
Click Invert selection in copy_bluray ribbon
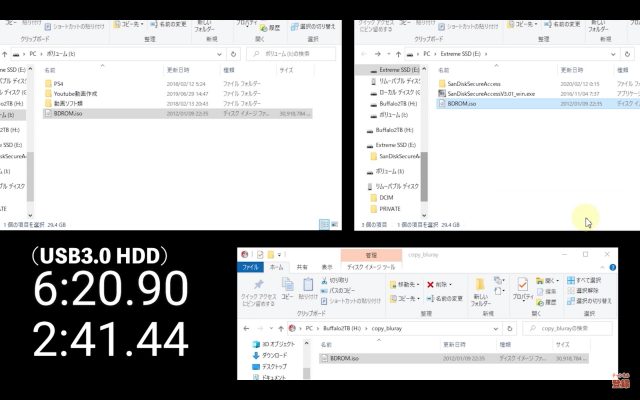point(589,301)
